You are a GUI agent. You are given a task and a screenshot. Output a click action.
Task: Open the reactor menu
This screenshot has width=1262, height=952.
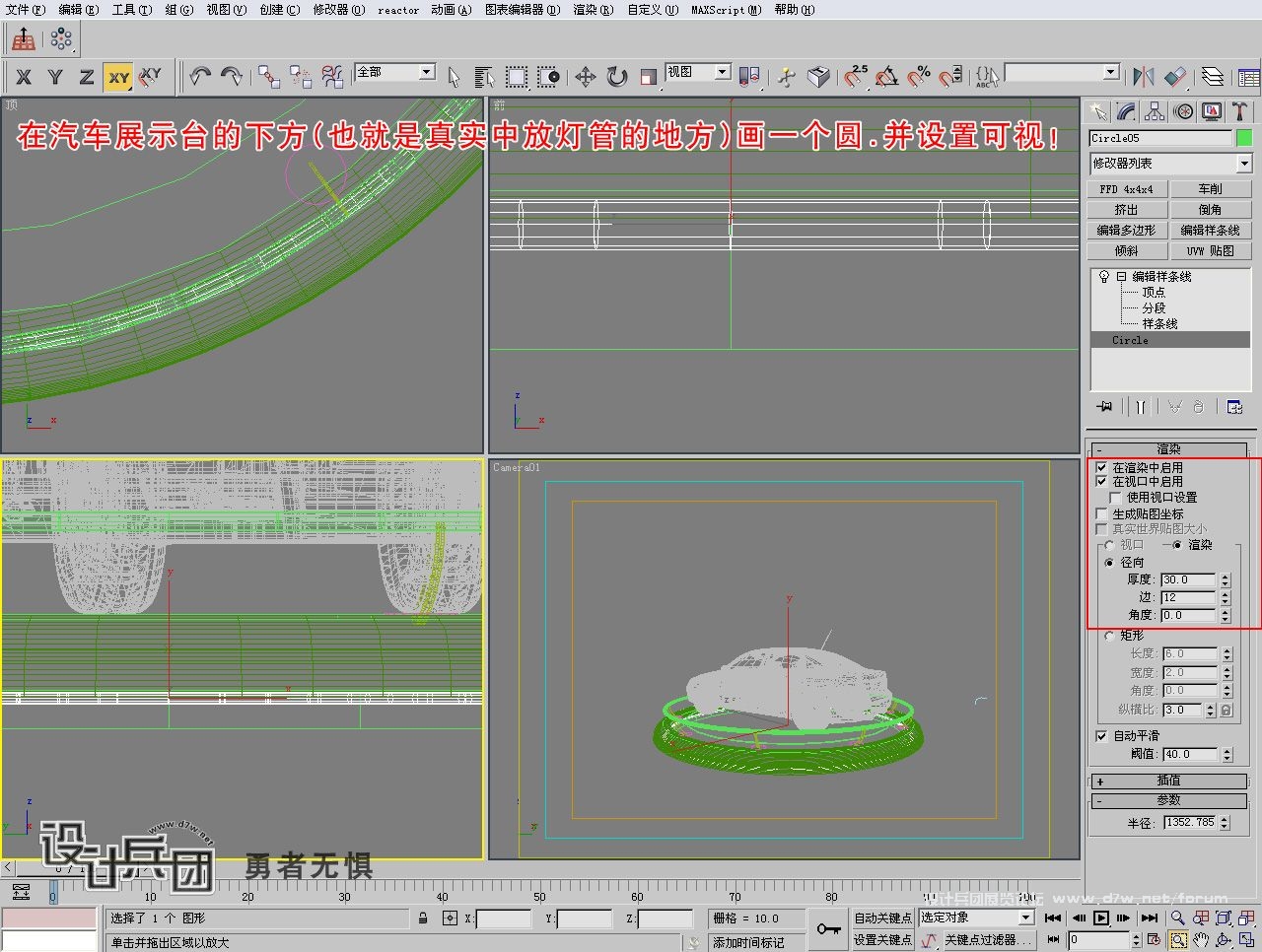[398, 10]
